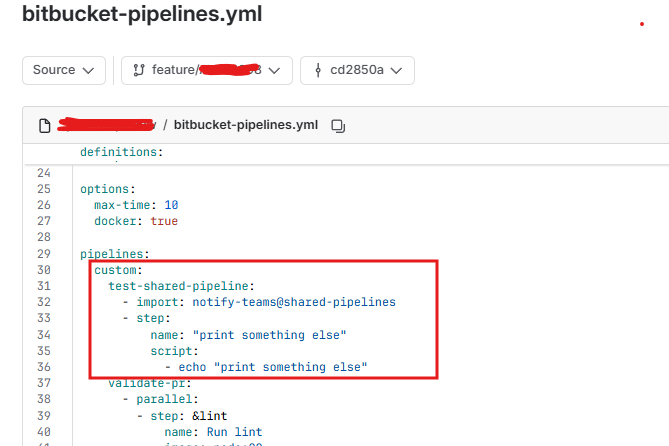
Task: Click the bitbucket-pipelines.yml page title
Action: point(142,14)
